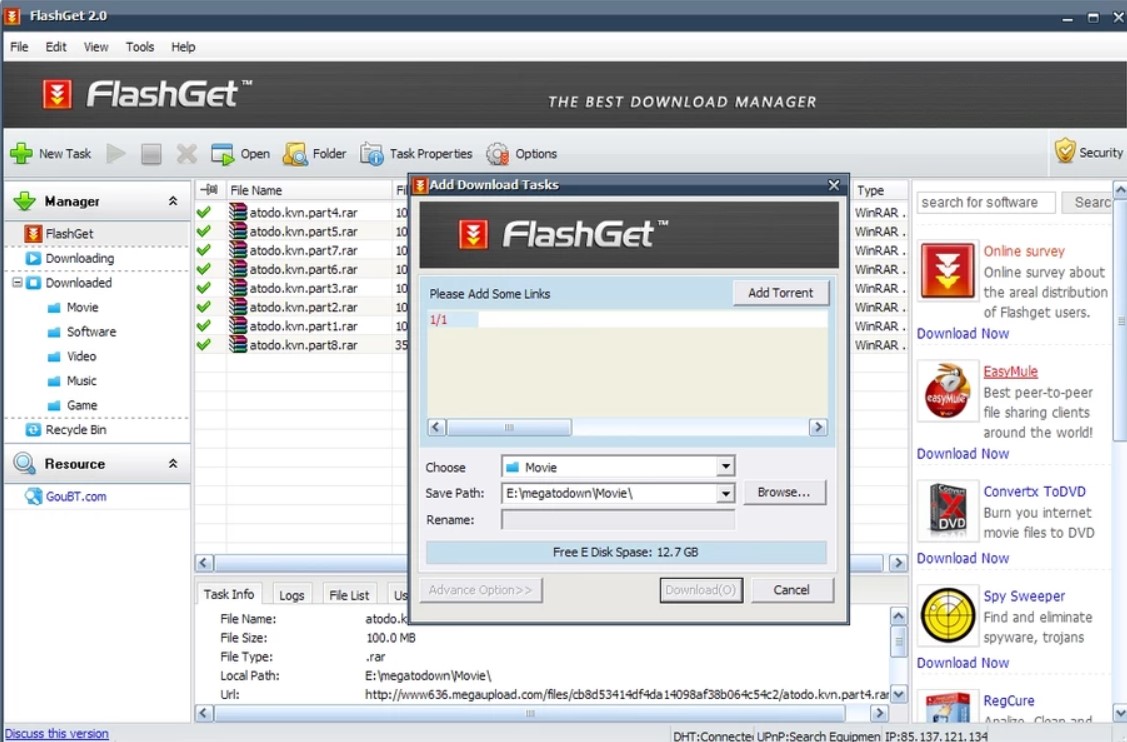The height and width of the screenshot is (742, 1127).
Task: Open Task Properties from the toolbar
Action: point(372,153)
